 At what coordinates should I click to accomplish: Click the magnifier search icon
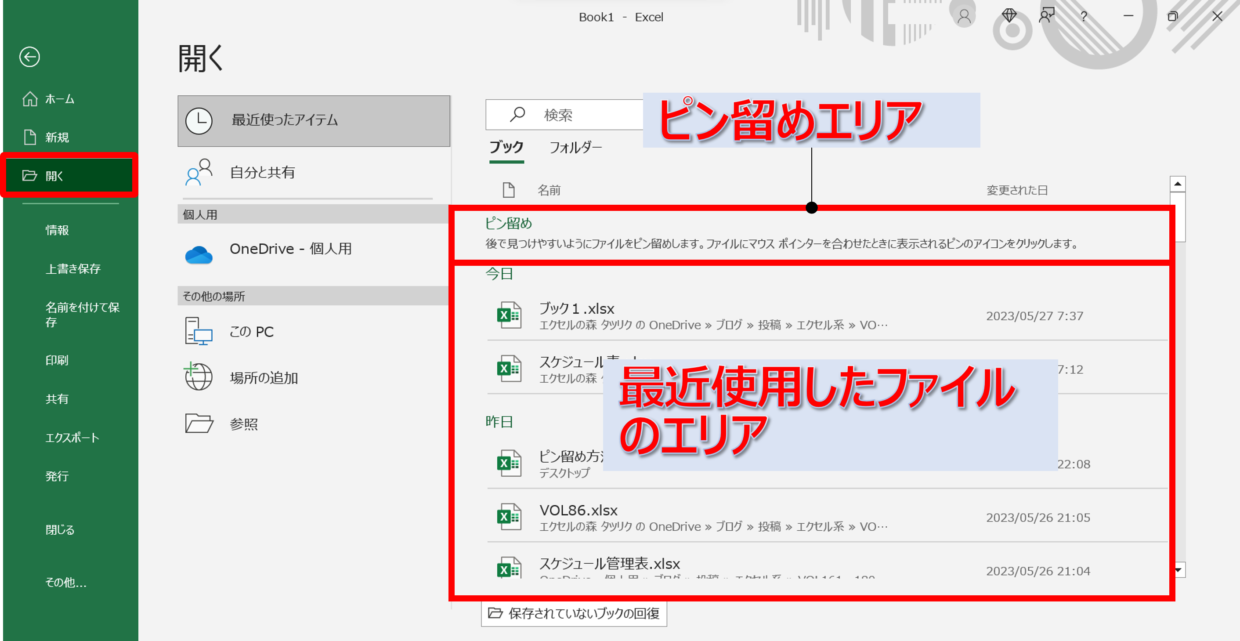[518, 114]
